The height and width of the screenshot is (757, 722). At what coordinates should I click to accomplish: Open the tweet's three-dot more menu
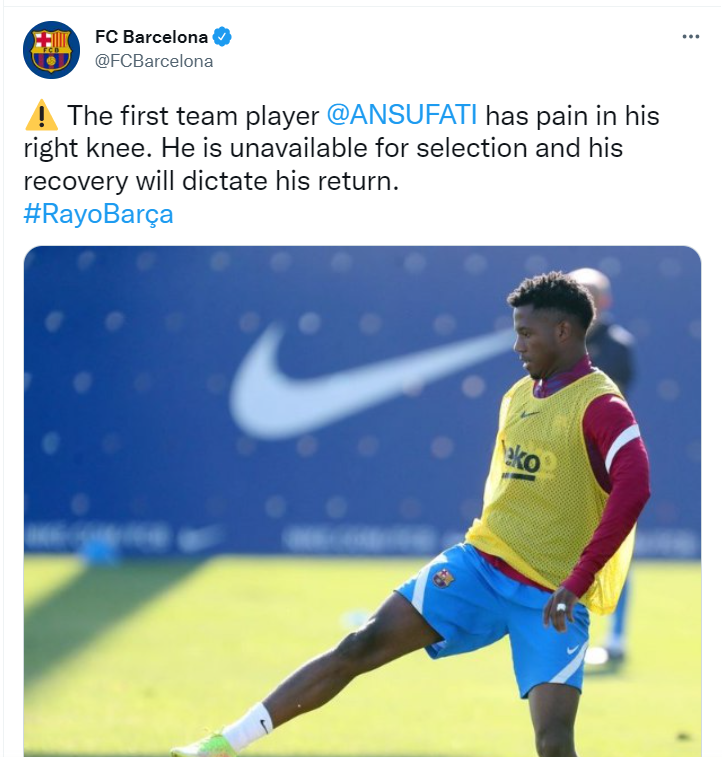690,37
